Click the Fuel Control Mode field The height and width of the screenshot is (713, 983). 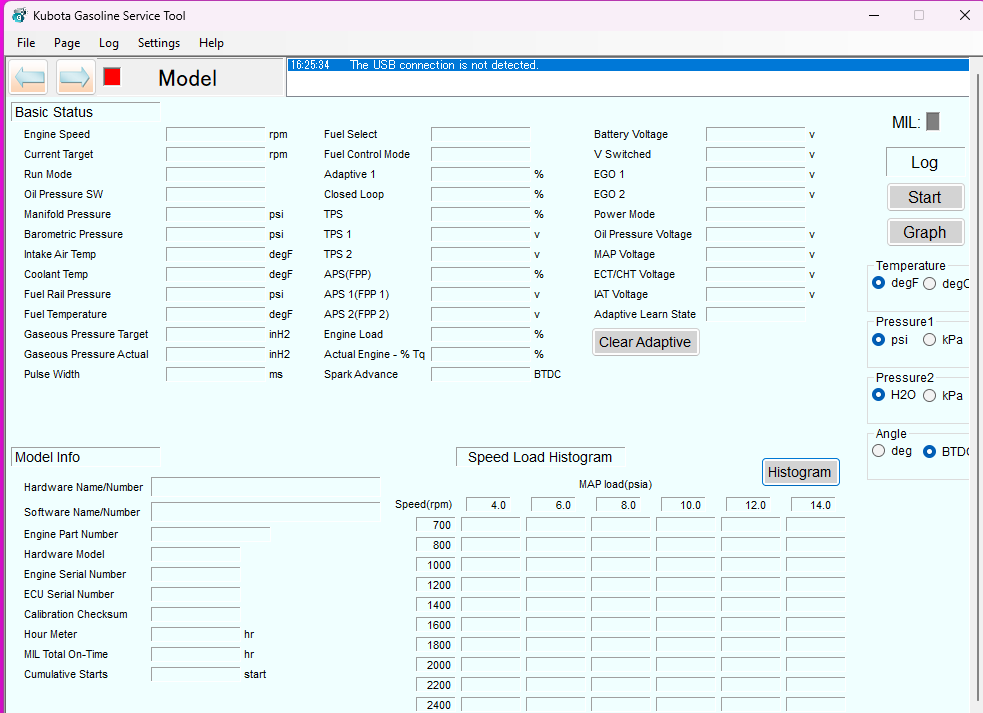(x=480, y=154)
